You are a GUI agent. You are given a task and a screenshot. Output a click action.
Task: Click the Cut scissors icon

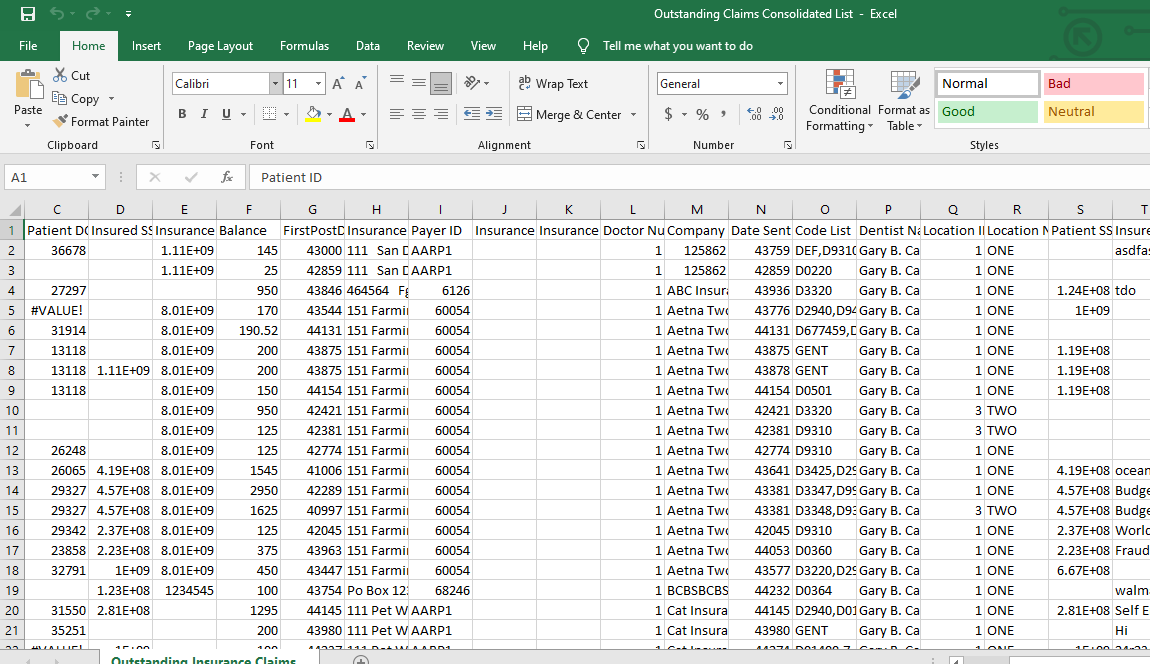coord(60,76)
